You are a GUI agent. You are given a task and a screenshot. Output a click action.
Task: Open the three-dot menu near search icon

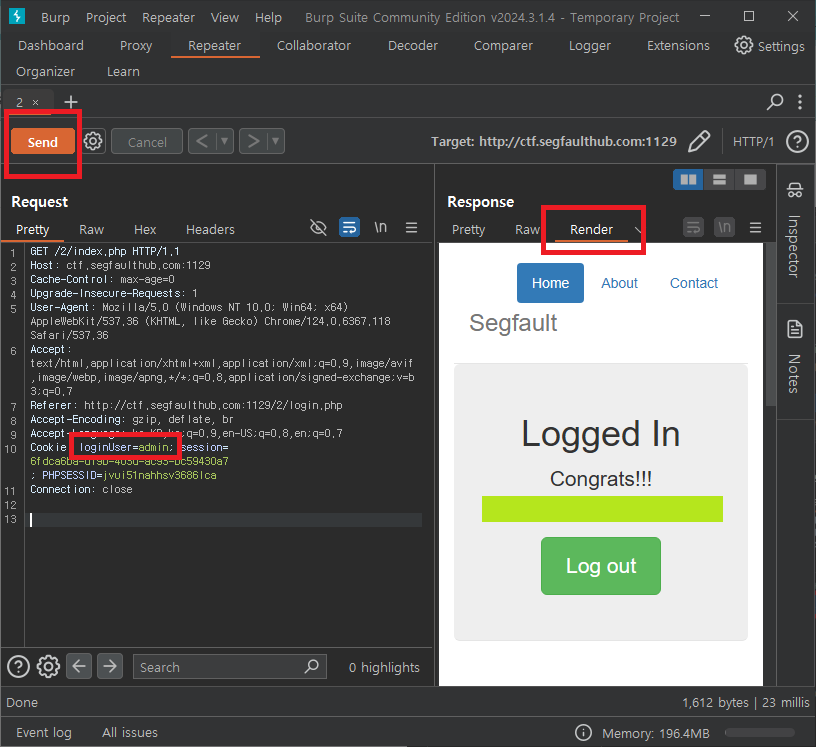[797, 102]
